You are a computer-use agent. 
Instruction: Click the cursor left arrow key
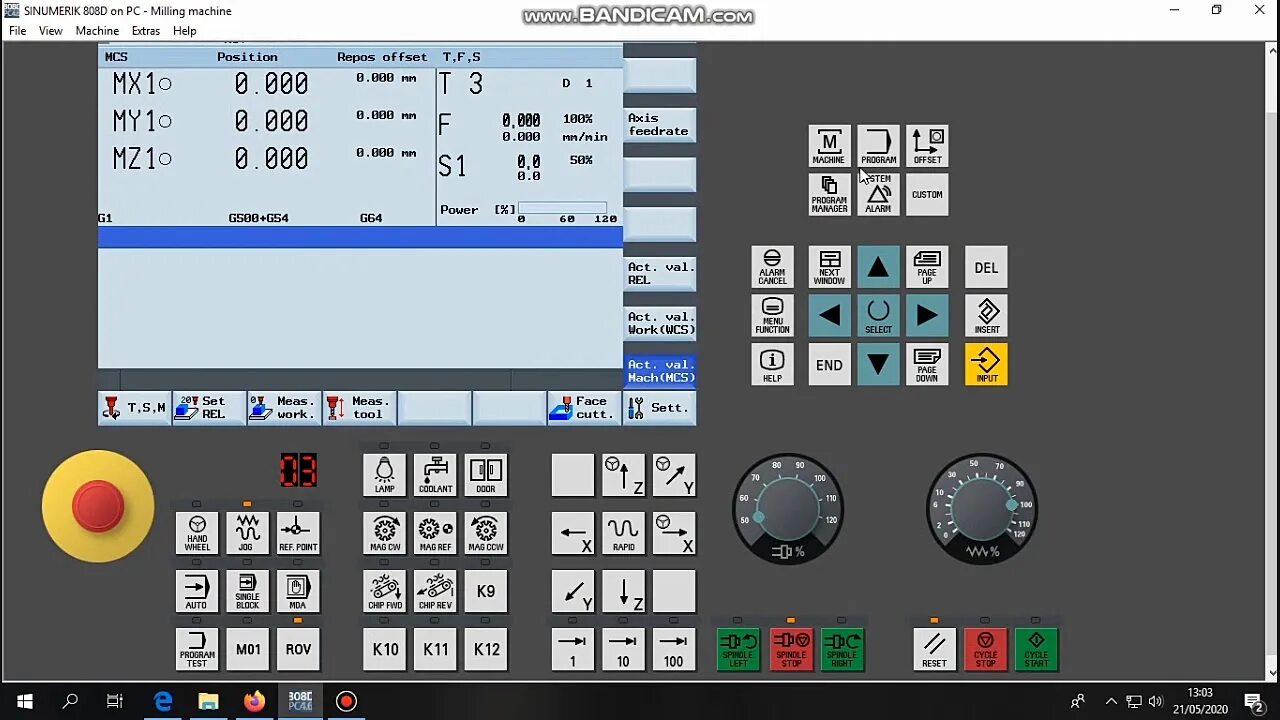click(829, 316)
